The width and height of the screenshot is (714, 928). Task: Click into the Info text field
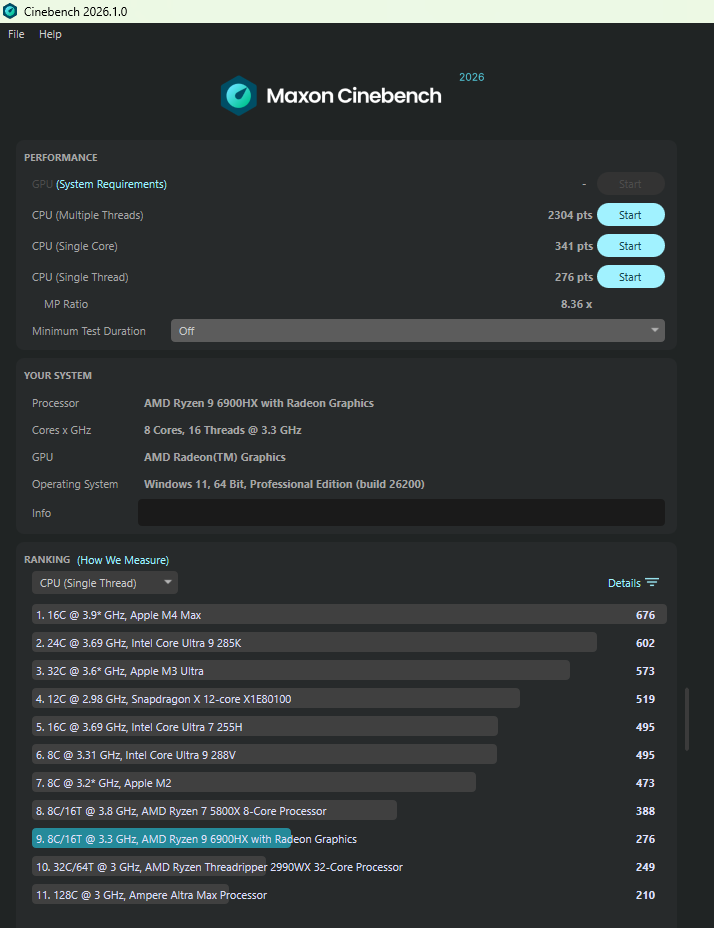(x=401, y=513)
